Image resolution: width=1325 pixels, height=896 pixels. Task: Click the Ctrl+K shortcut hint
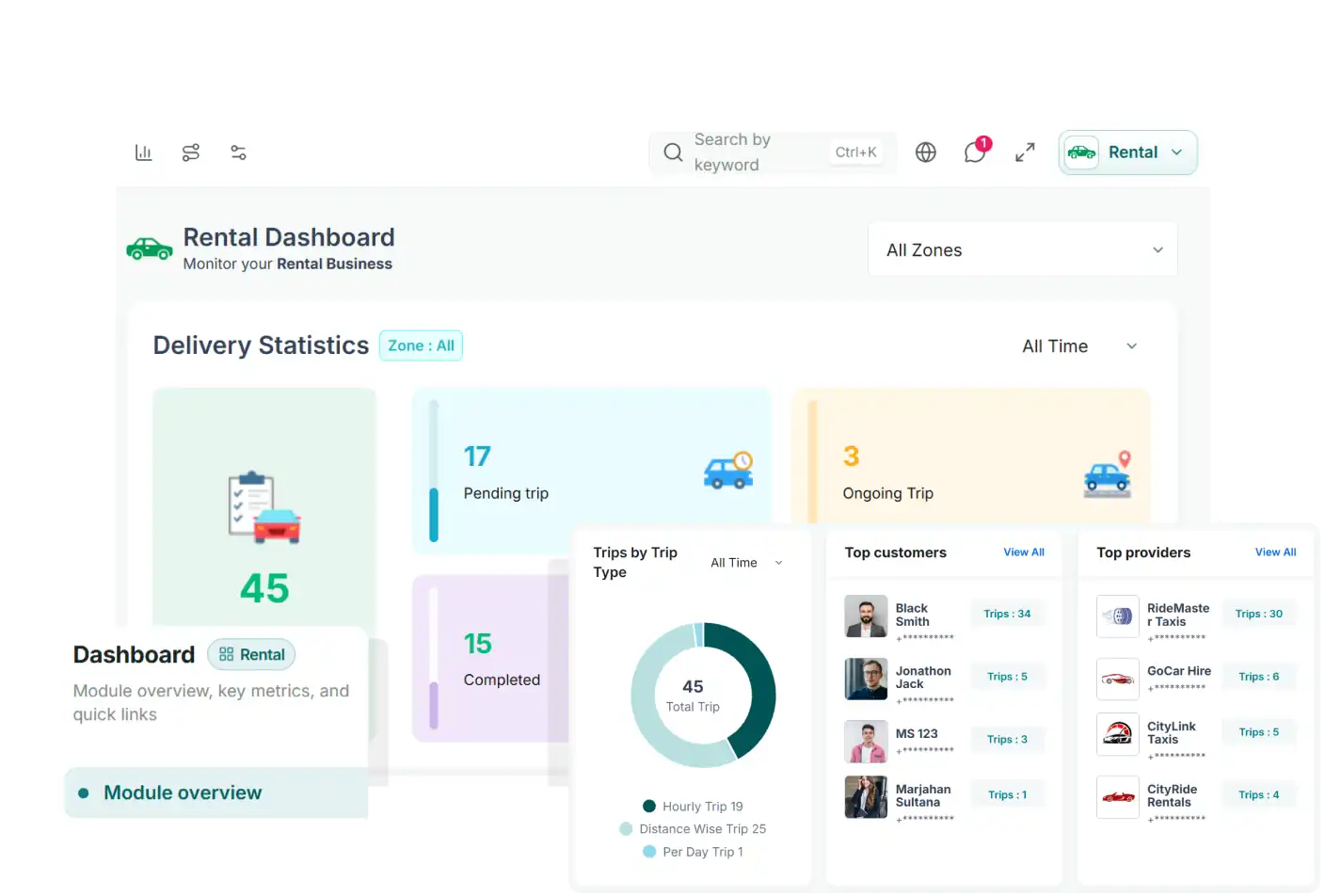tap(856, 152)
